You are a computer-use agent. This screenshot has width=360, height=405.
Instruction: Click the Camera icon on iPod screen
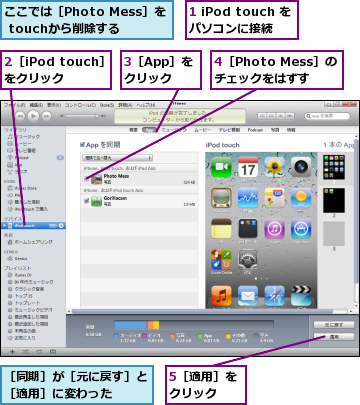(x=301, y=167)
